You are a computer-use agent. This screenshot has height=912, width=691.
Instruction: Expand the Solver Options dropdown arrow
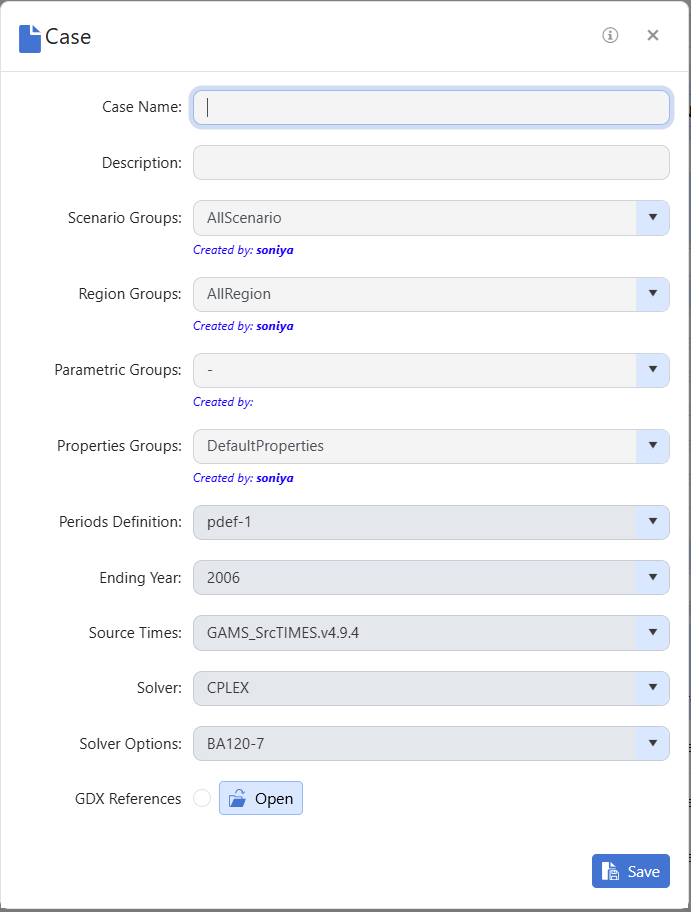653,743
